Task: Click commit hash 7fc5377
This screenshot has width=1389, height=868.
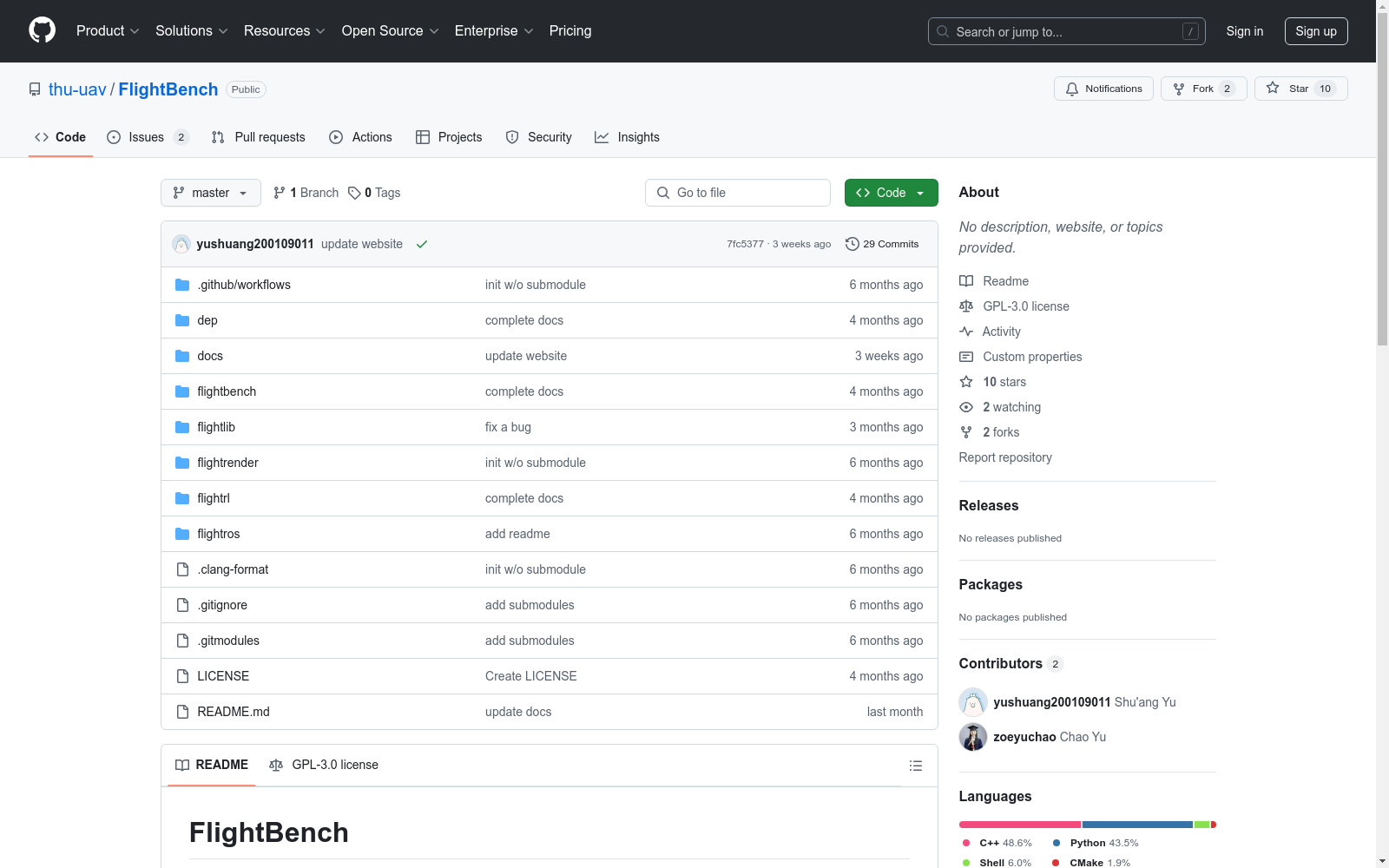Action: [745, 244]
